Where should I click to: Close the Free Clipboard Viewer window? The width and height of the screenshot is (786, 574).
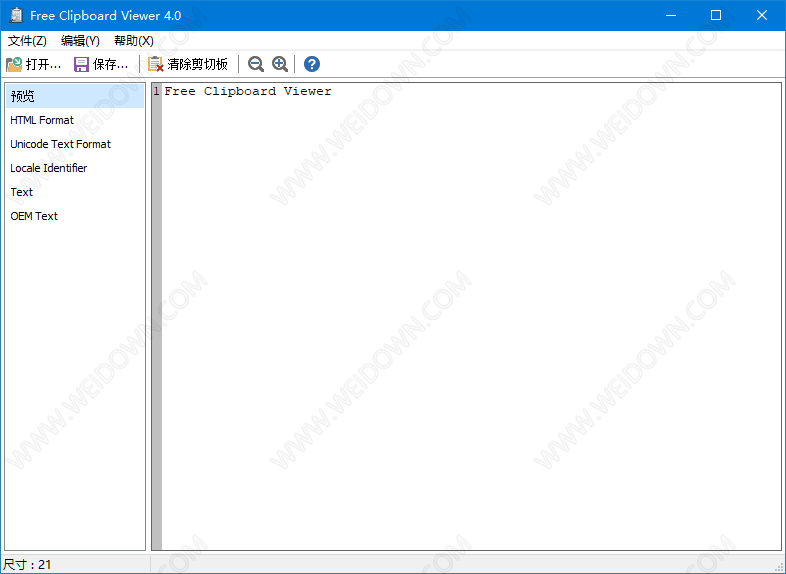click(x=762, y=15)
